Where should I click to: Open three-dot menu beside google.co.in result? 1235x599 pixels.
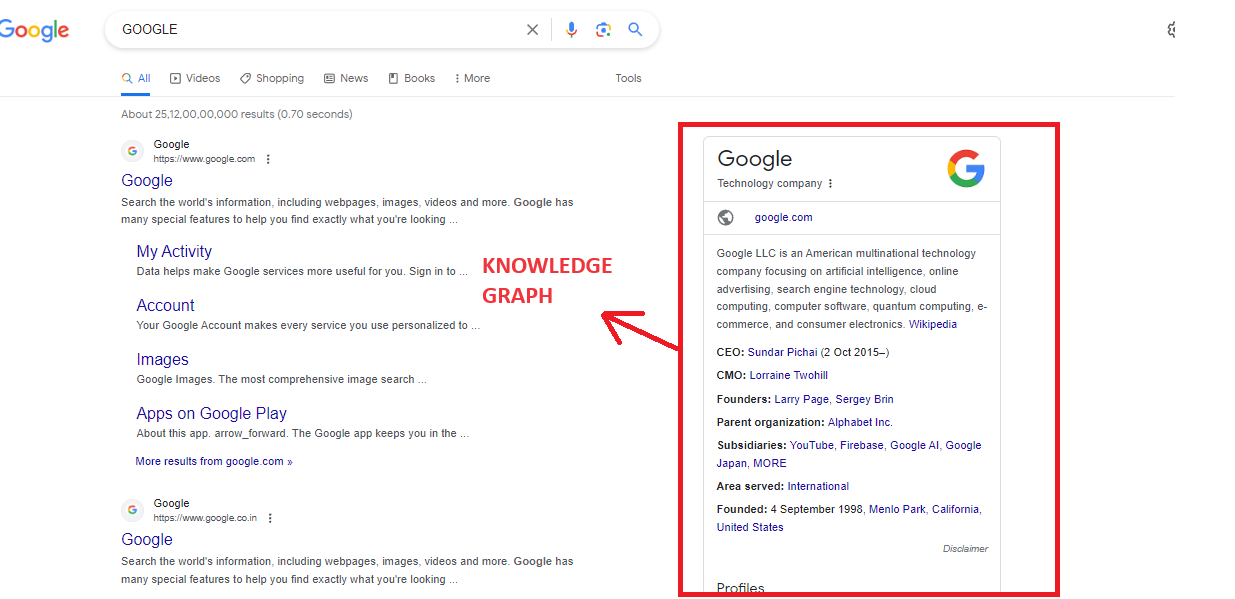(270, 518)
